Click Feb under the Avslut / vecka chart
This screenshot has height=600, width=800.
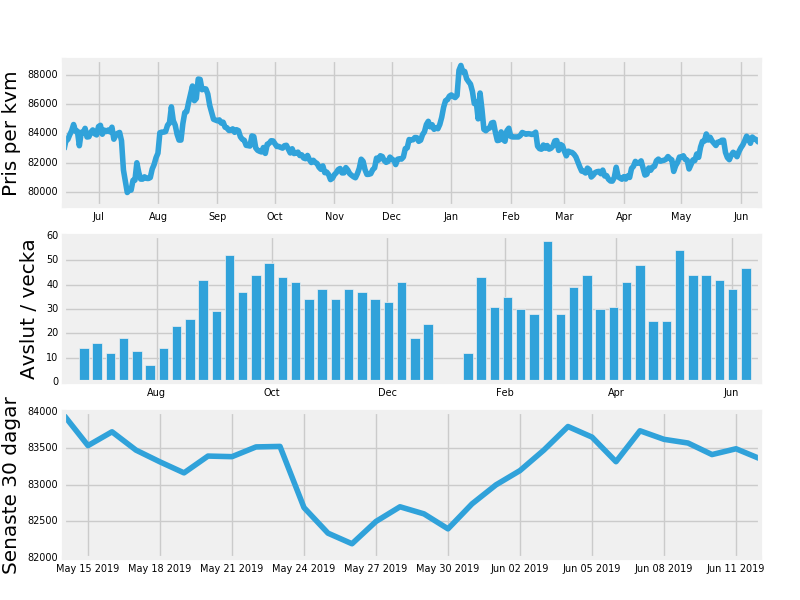(505, 392)
